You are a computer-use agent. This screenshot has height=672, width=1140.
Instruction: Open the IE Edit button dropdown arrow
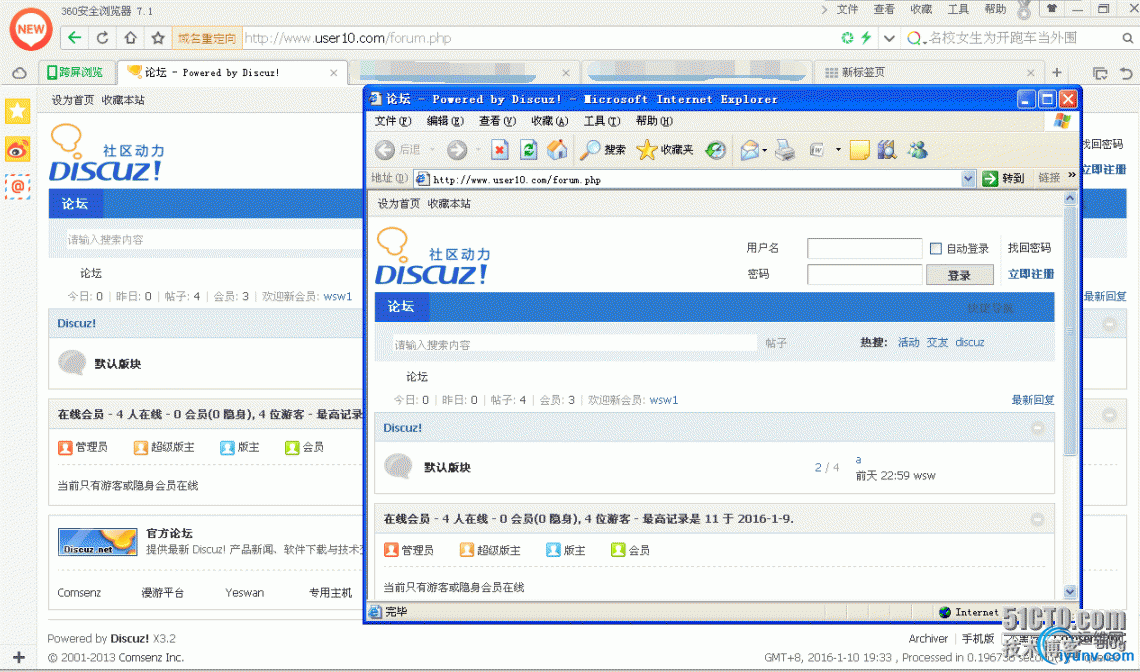pos(838,151)
